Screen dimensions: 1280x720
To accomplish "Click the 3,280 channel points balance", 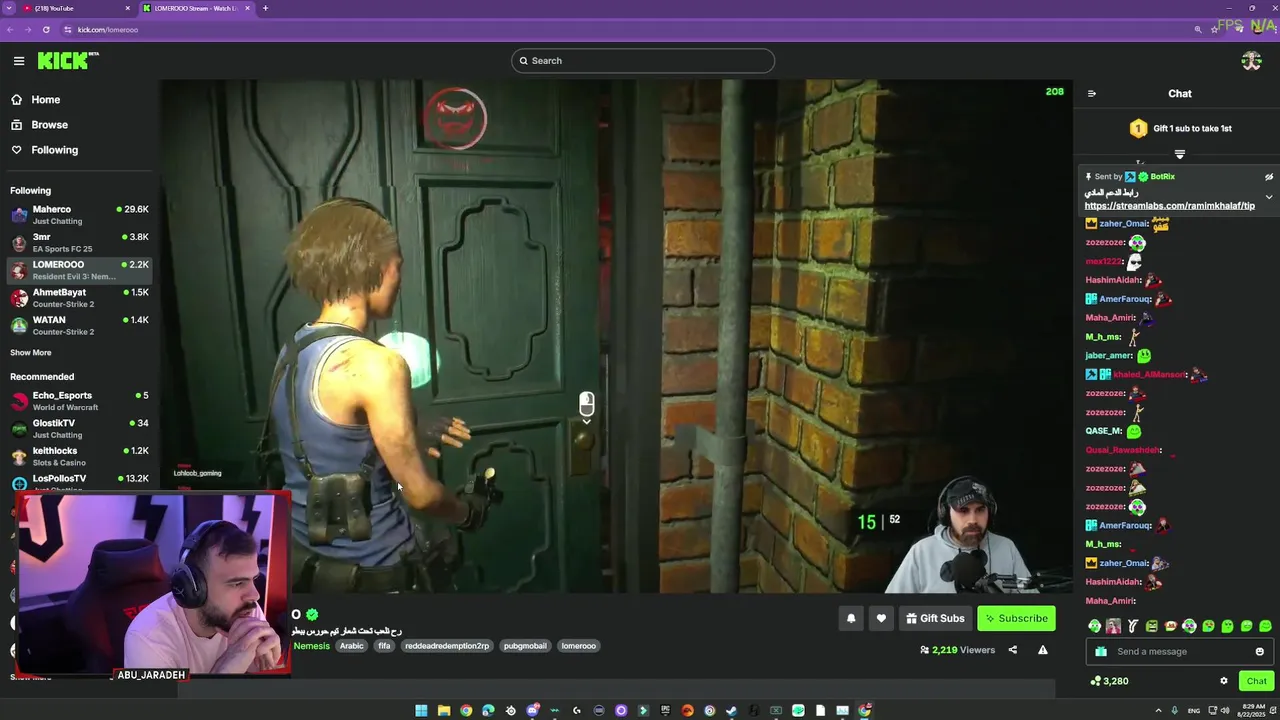I will tap(1109, 681).
